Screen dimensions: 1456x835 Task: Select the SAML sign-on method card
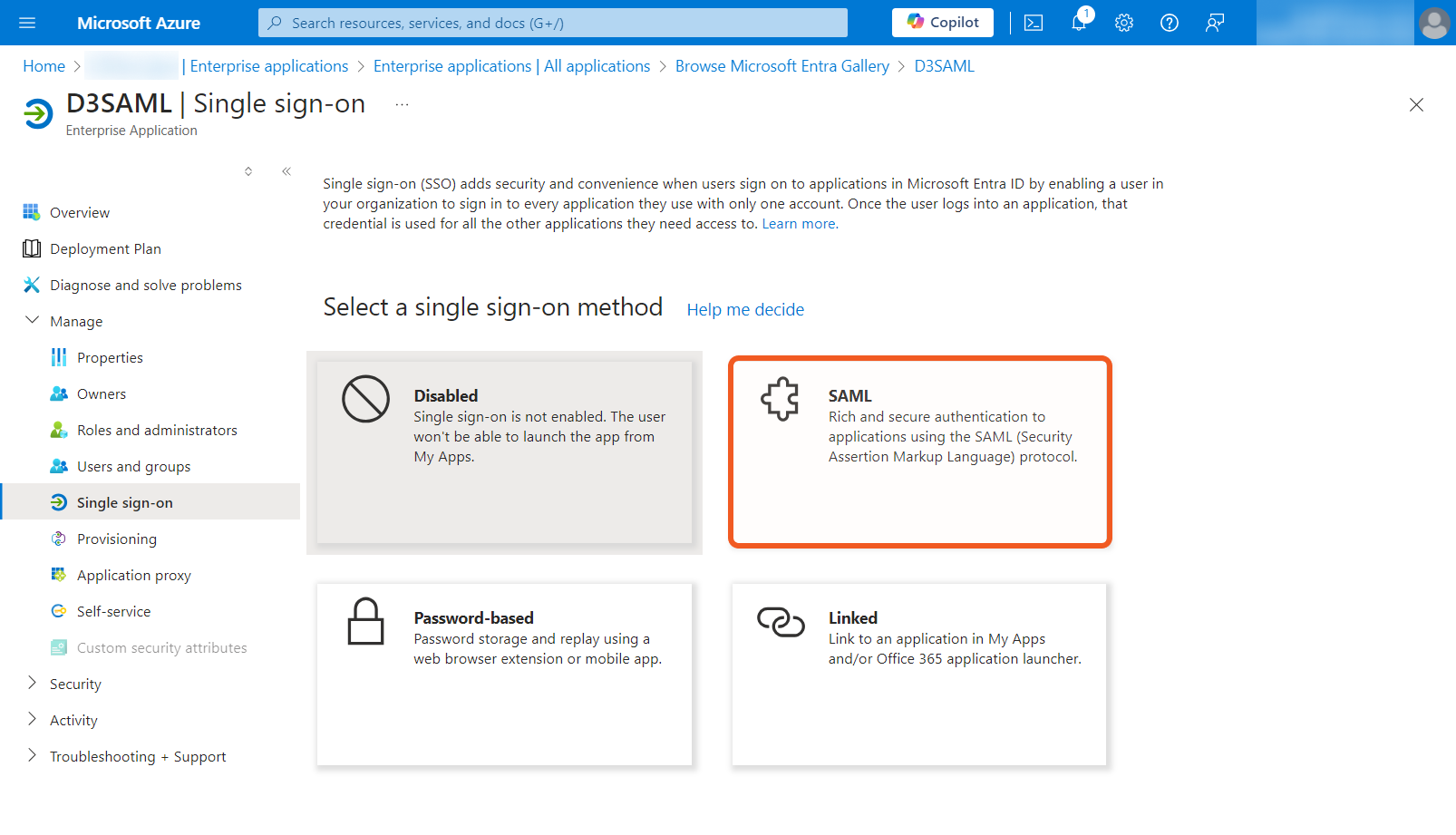pyautogui.click(x=919, y=451)
